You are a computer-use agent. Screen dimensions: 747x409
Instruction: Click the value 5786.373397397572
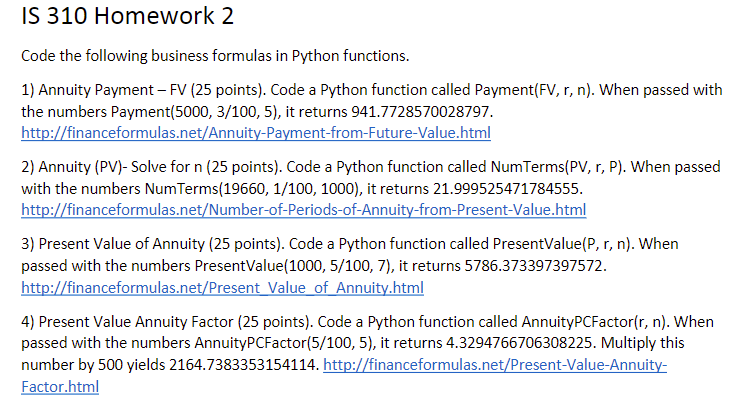pyautogui.click(x=535, y=265)
